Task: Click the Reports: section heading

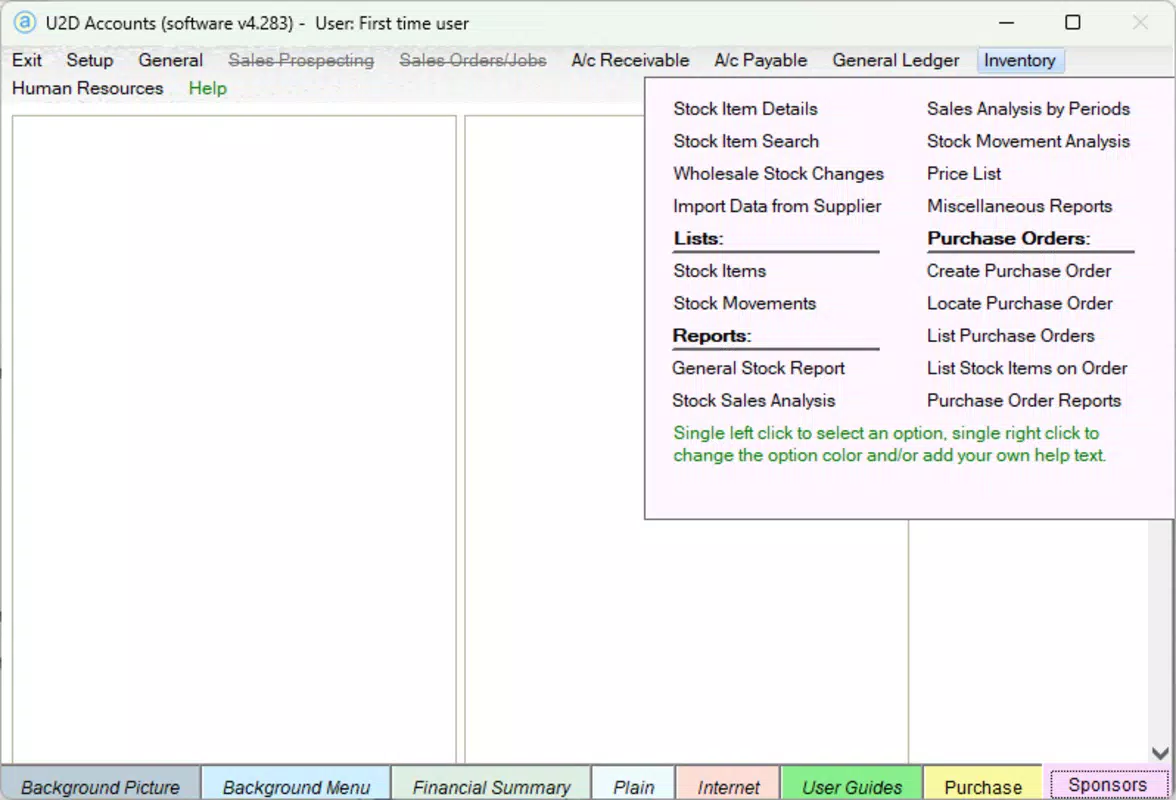Action: pos(712,335)
